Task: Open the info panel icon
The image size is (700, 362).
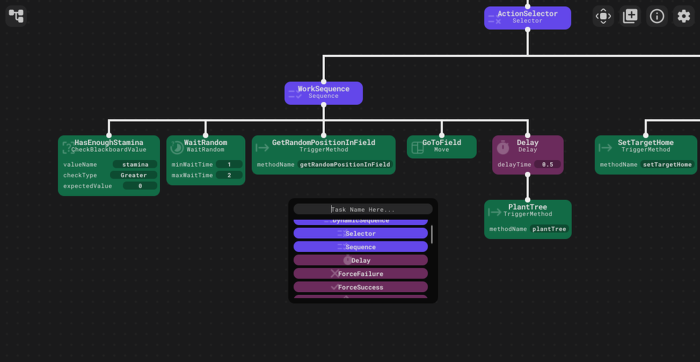Action: (657, 17)
